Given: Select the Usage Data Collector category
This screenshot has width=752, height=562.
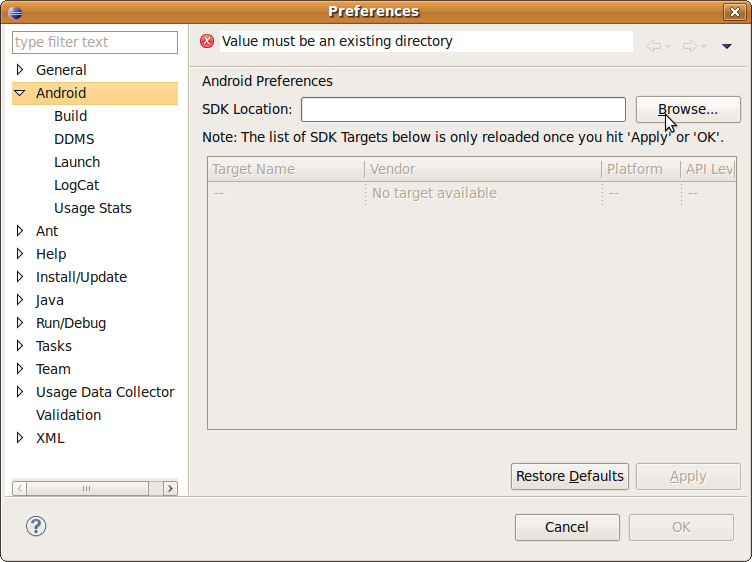Looking at the screenshot, I should (105, 392).
